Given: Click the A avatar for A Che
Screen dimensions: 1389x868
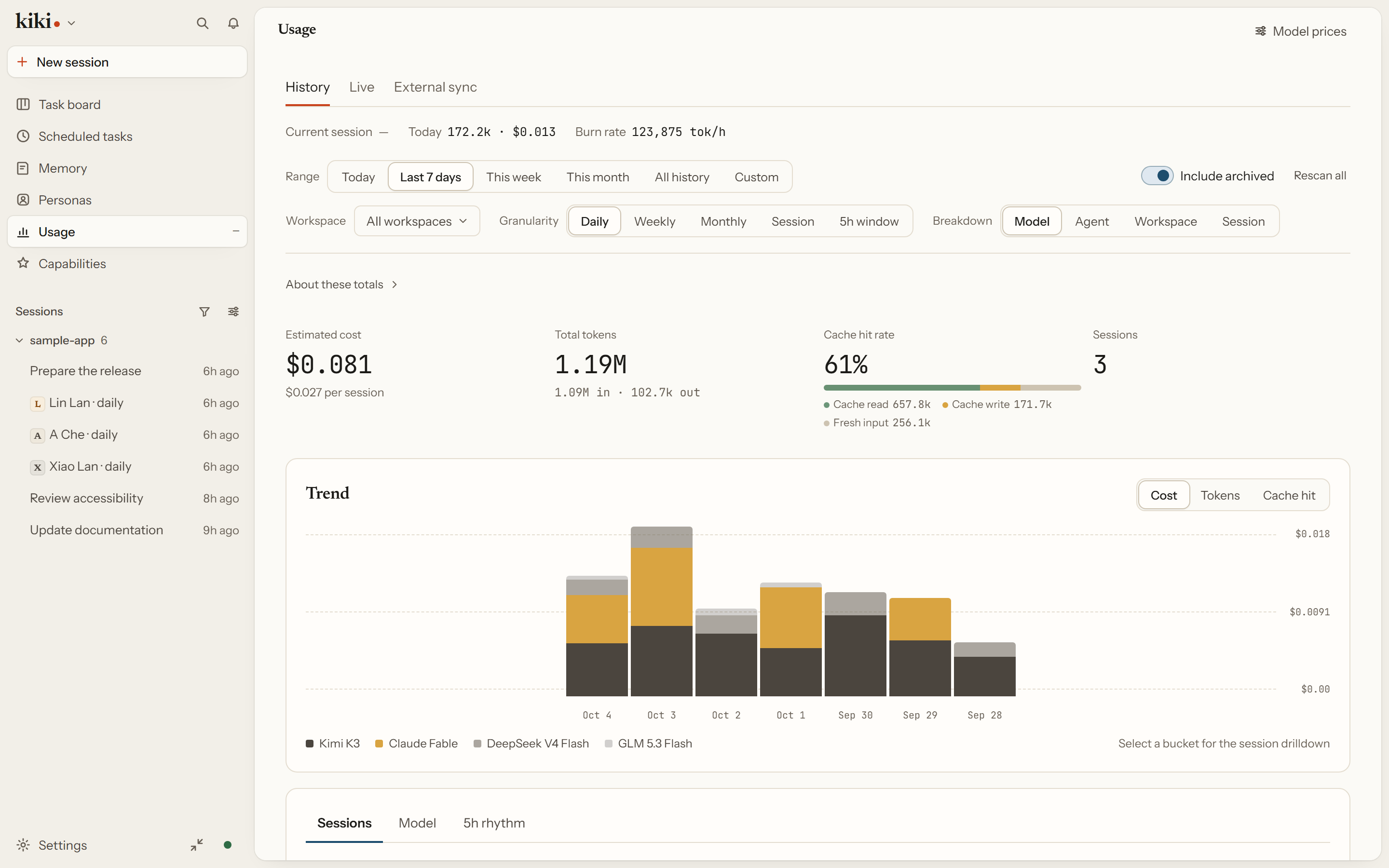Looking at the screenshot, I should coord(37,435).
